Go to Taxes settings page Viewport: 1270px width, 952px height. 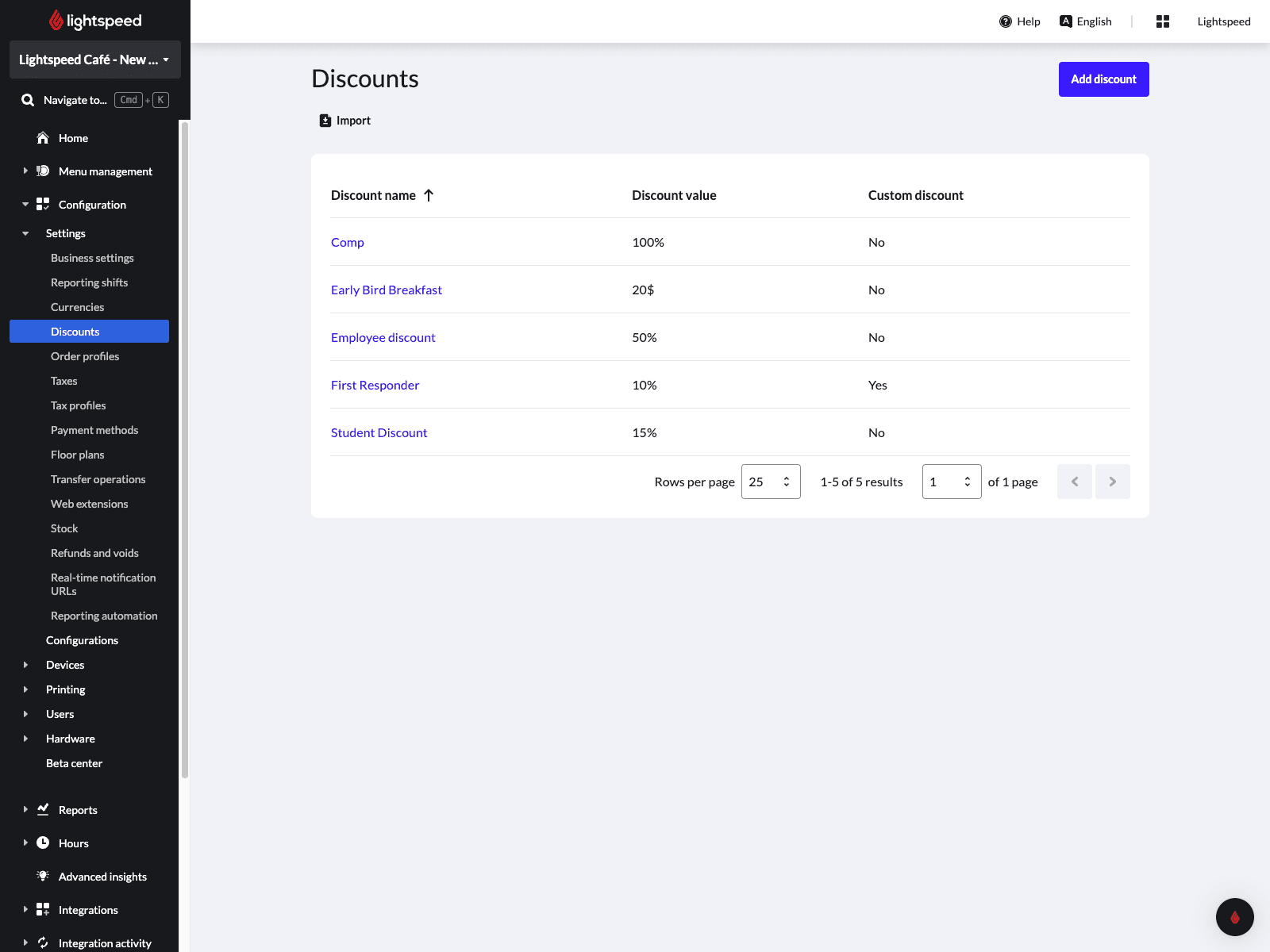[x=64, y=381]
